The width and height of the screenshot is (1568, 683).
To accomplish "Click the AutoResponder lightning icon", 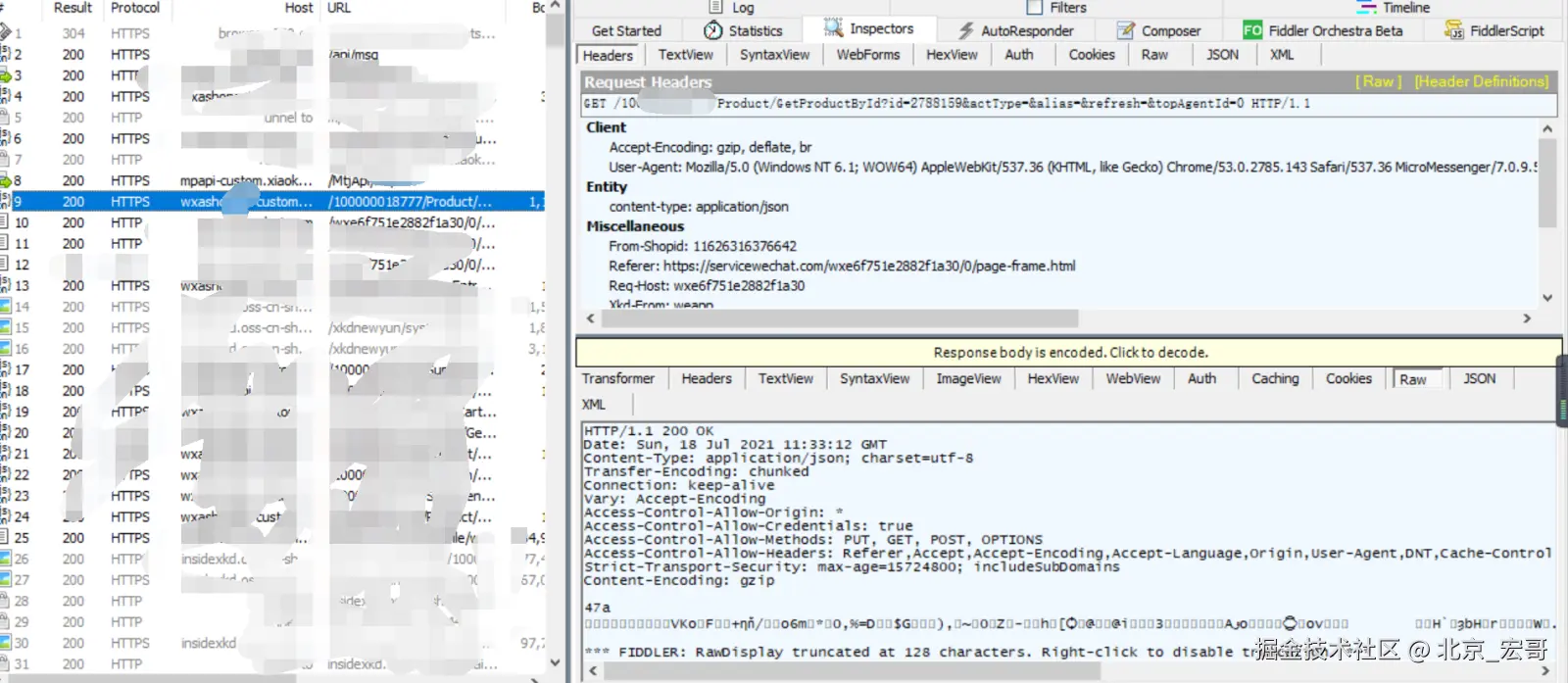I will tap(966, 30).
